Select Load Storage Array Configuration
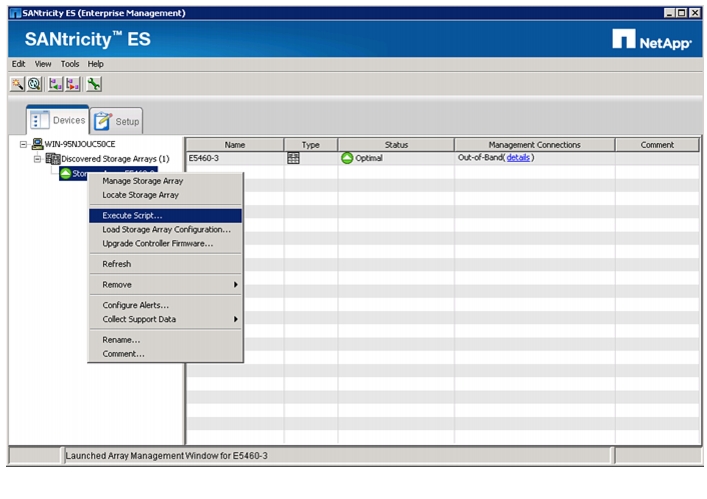 point(165,229)
